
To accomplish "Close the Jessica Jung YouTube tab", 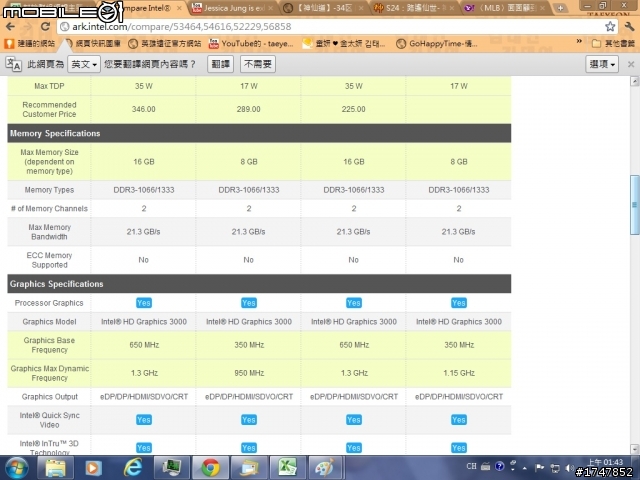I will pos(271,8).
